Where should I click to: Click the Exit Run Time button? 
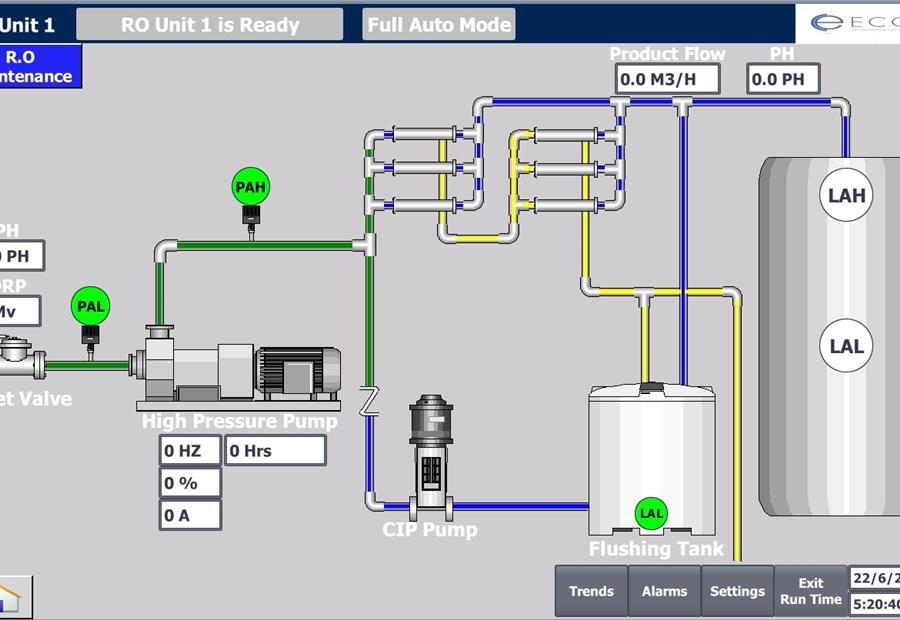[810, 591]
